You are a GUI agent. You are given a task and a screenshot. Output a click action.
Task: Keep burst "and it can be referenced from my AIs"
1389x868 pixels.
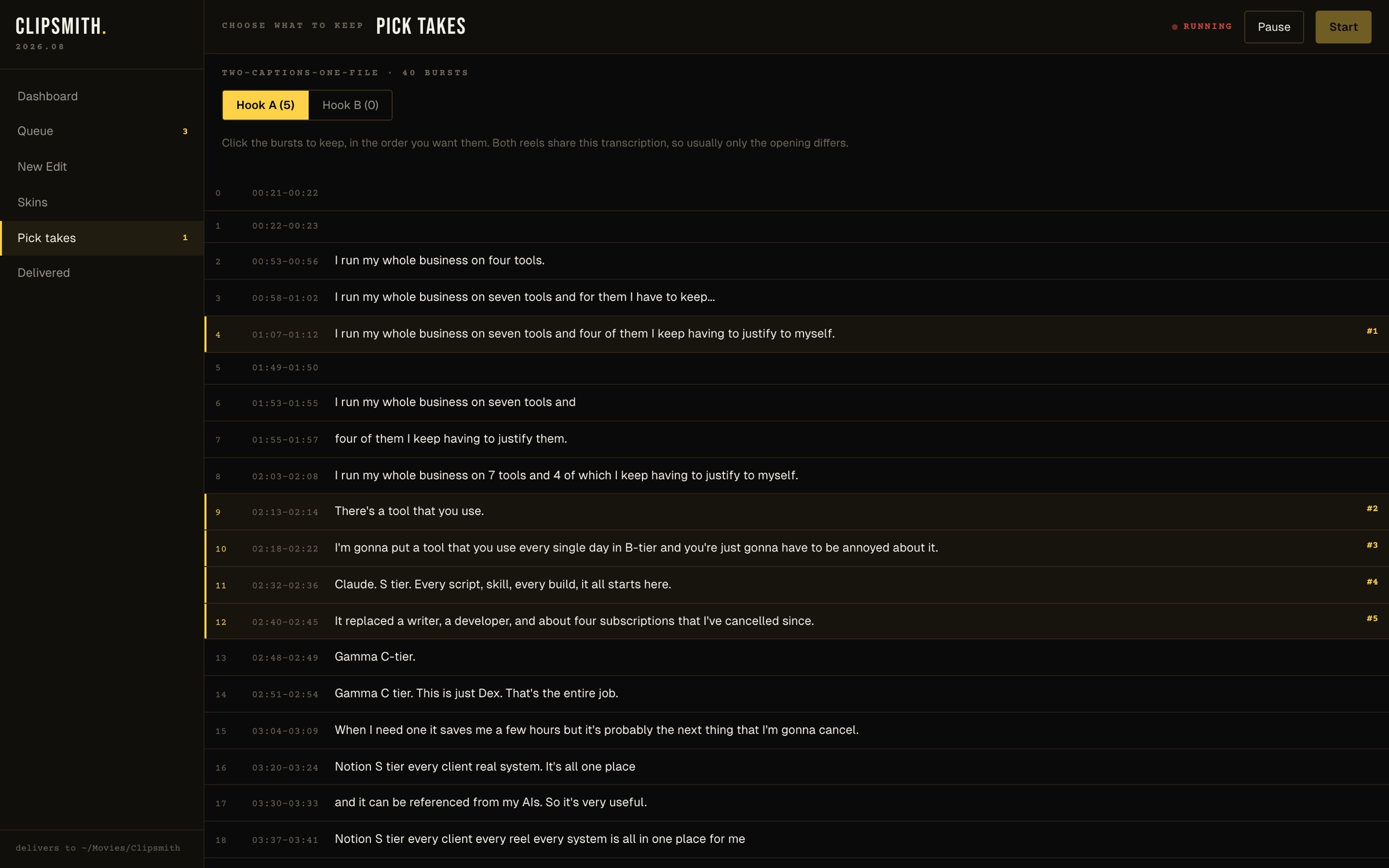796,803
